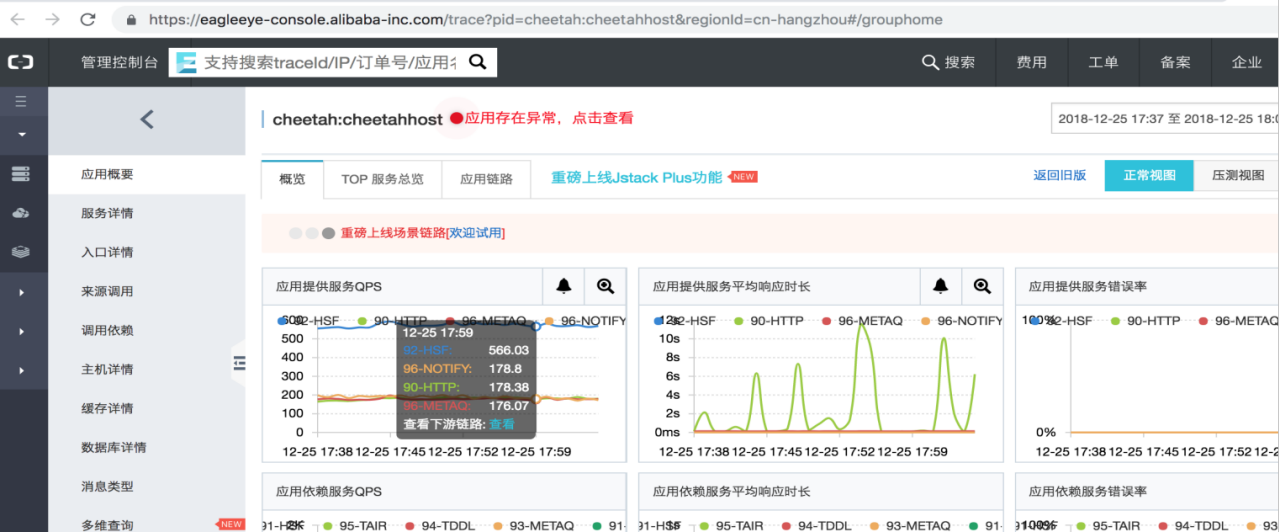Click the browser address bar URL
This screenshot has width=1280, height=532.
pyautogui.click(x=545, y=19)
